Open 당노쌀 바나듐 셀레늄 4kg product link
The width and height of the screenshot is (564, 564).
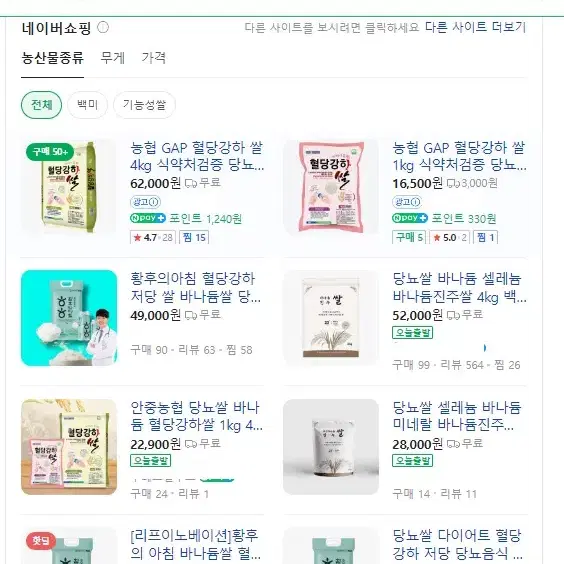tap(459, 287)
